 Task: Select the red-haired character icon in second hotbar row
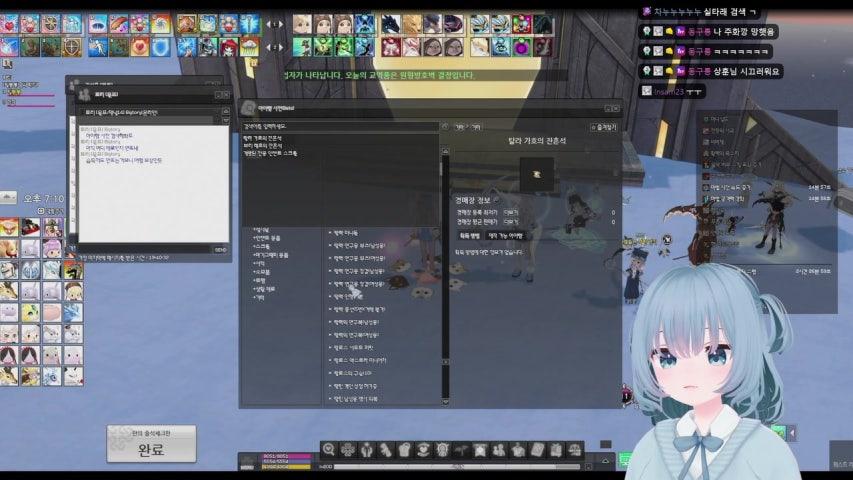point(228,47)
